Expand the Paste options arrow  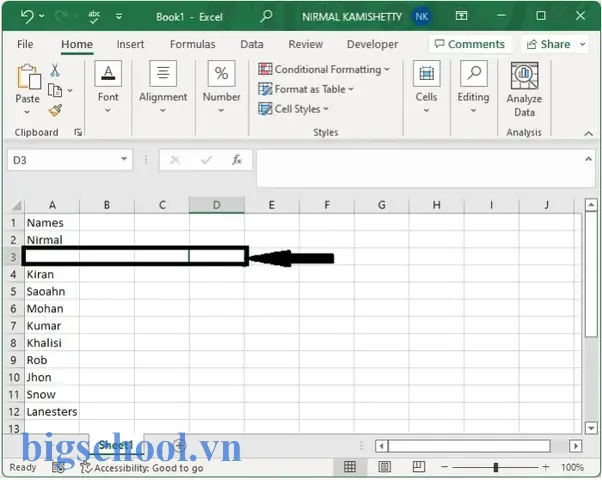(27, 112)
